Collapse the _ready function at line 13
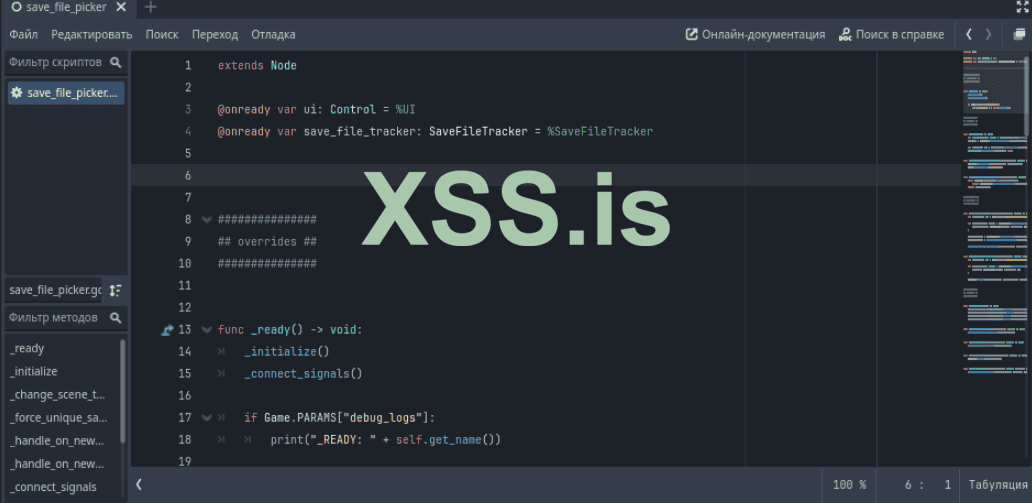The width and height of the screenshot is (1032, 503). 207,329
